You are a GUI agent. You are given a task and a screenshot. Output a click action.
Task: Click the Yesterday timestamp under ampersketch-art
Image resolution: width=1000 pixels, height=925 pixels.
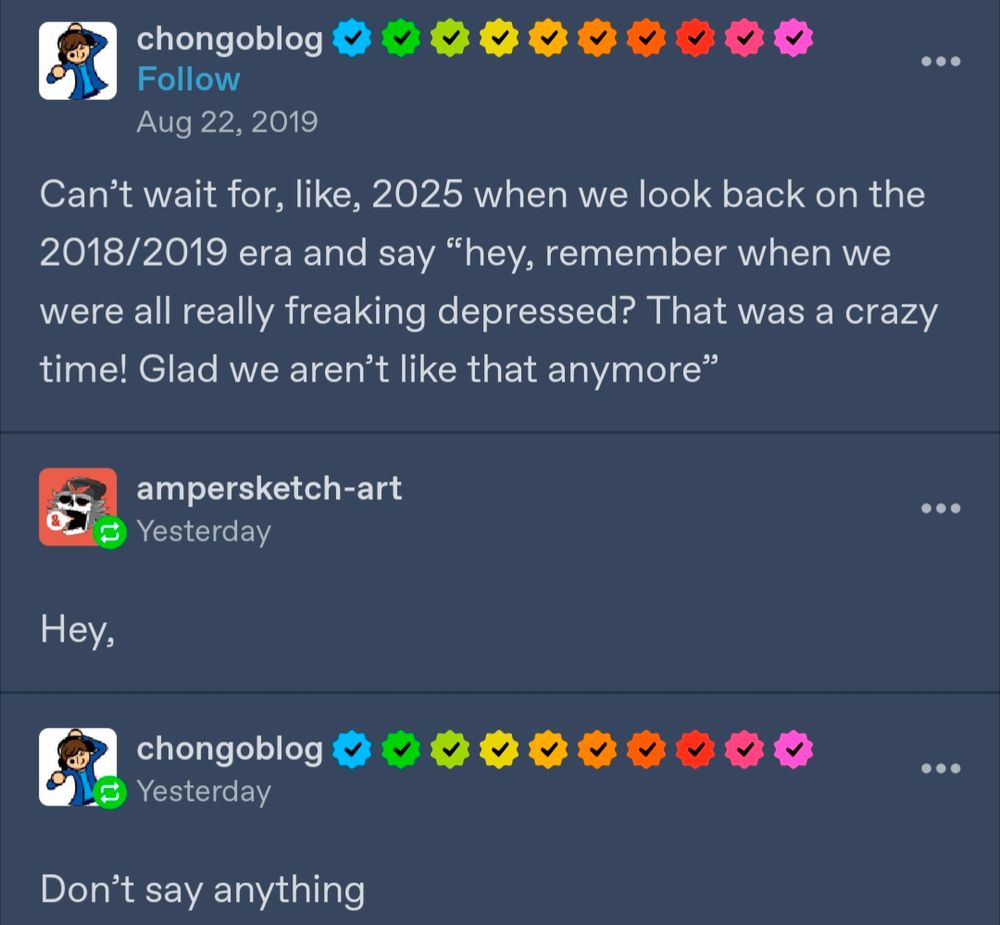pyautogui.click(x=204, y=531)
